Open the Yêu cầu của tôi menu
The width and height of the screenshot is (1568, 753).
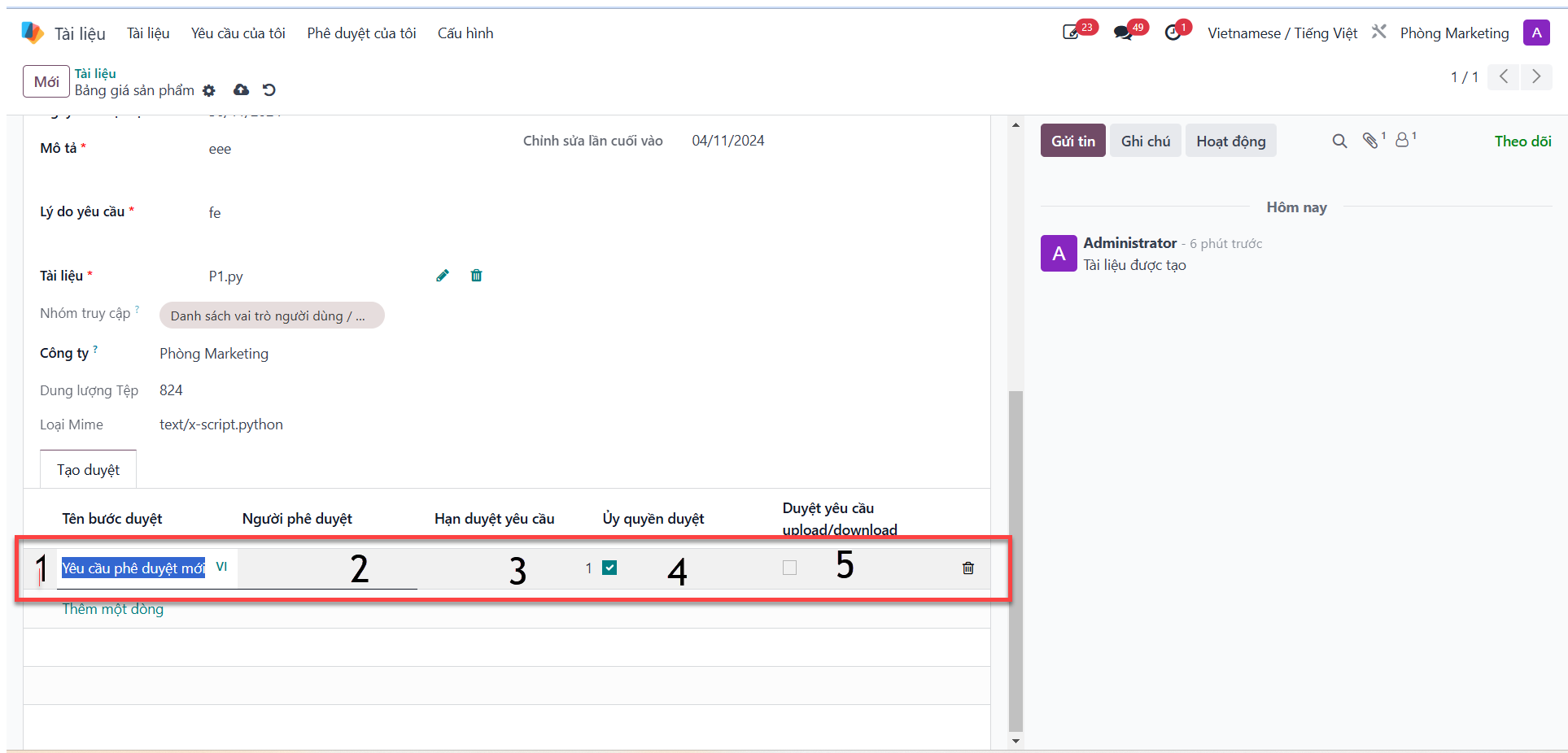pyautogui.click(x=238, y=33)
